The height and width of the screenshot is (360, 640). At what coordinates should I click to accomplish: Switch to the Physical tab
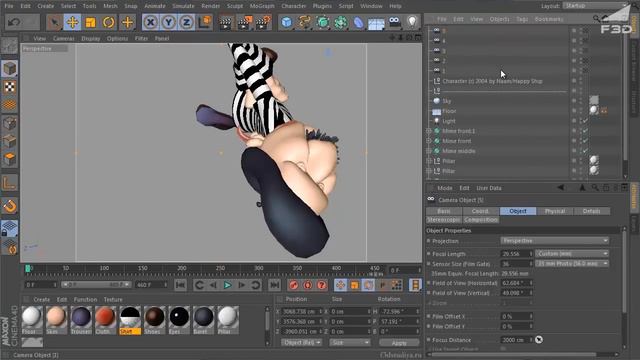(x=555, y=211)
